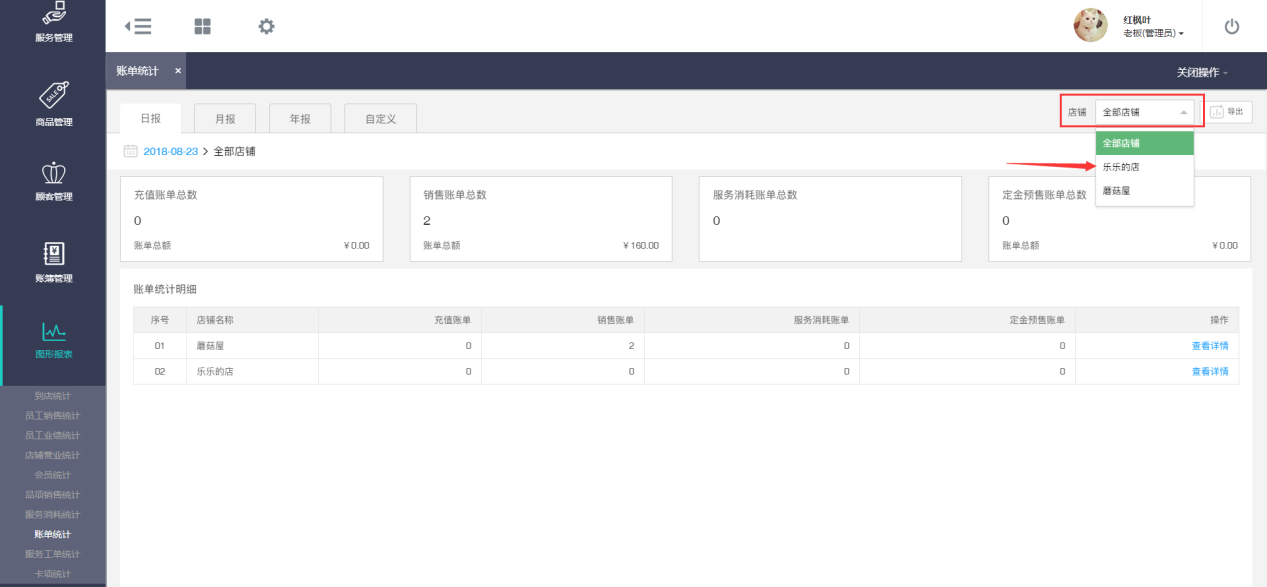This screenshot has width=1267, height=587.
Task: Click the calendar icon beside the date
Action: [x=130, y=151]
